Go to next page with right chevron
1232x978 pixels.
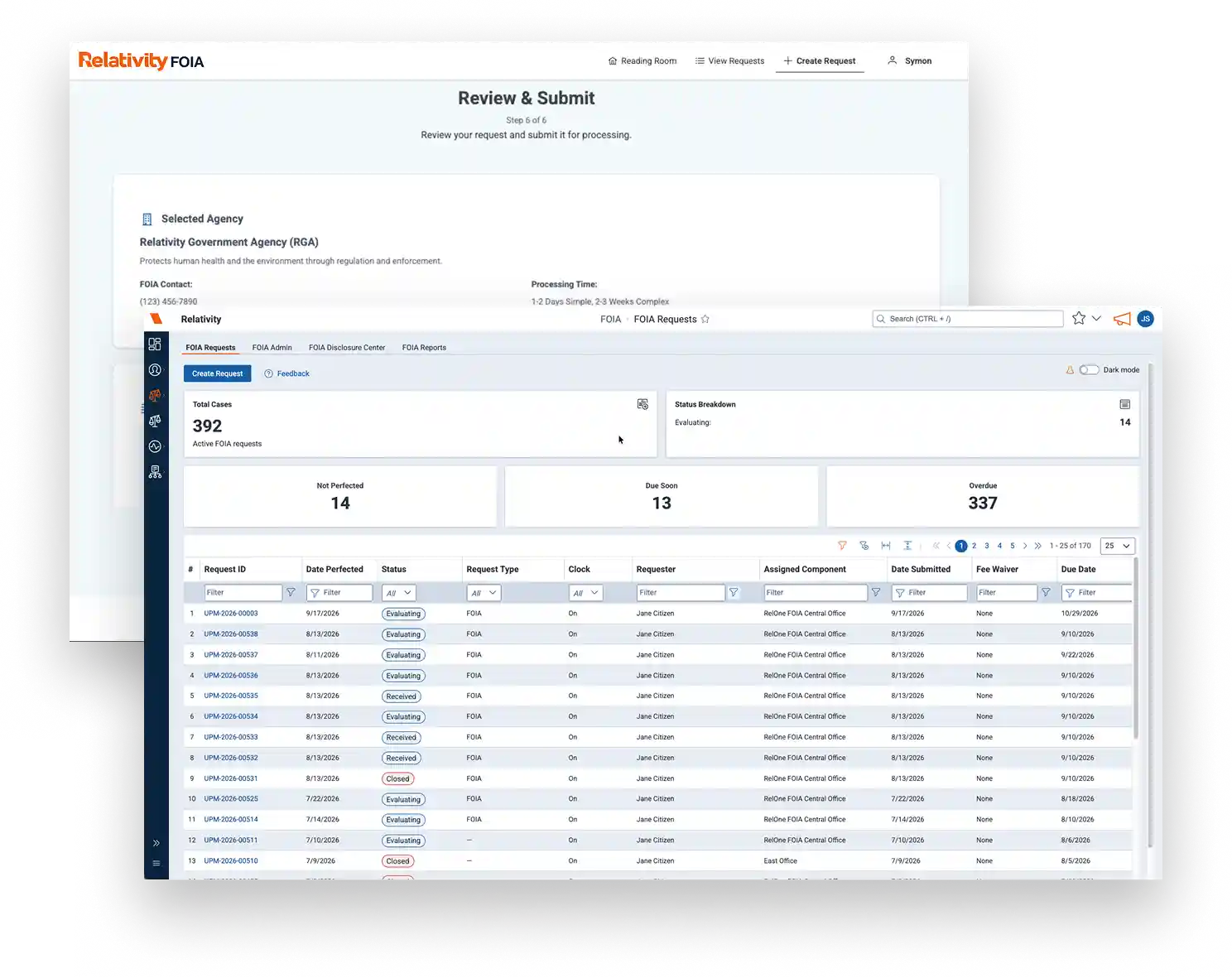[1025, 546]
